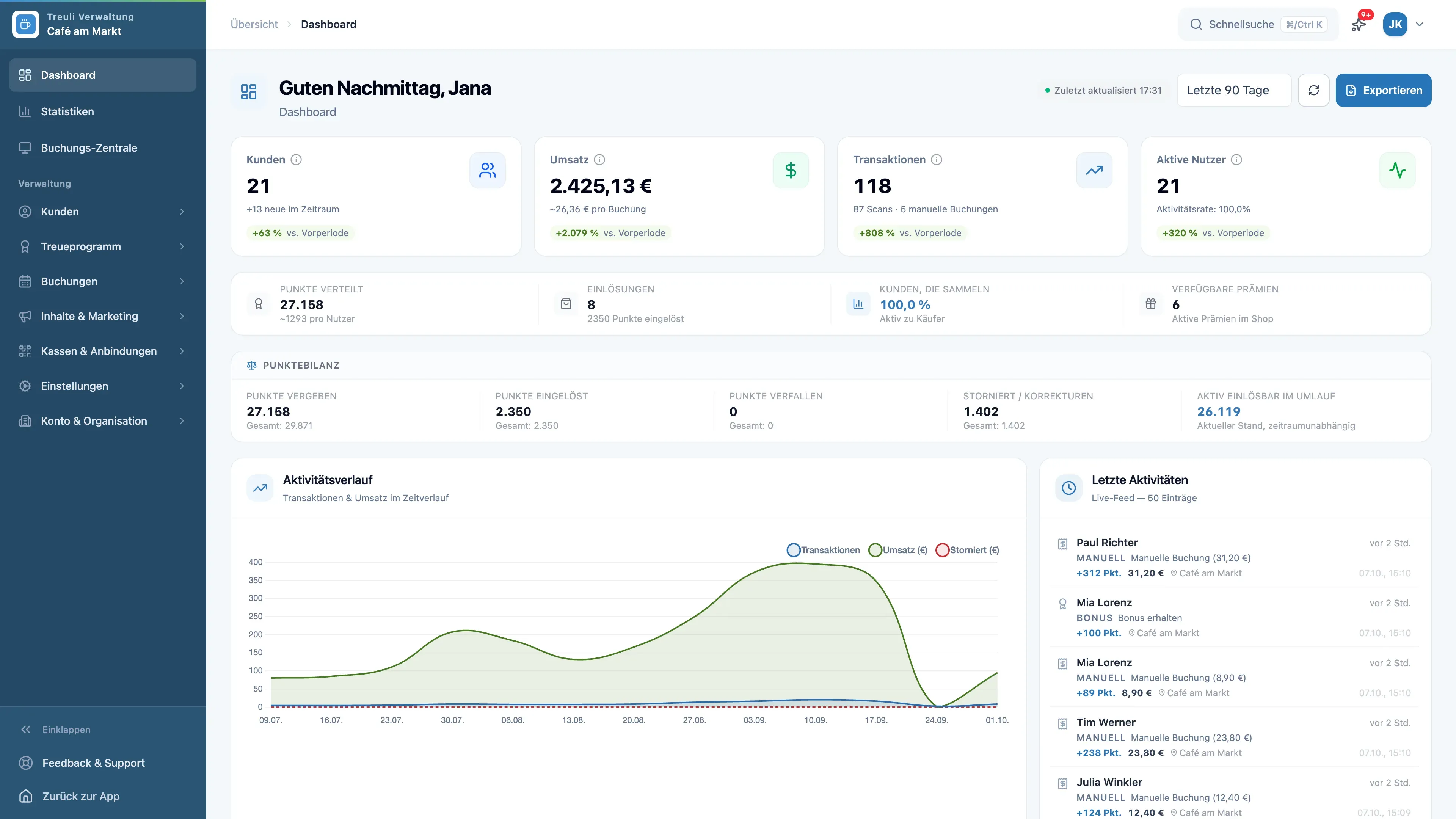Image resolution: width=1456 pixels, height=819 pixels.
Task: Expand Kassen & Anbindungen in sidebar
Action: 103,351
